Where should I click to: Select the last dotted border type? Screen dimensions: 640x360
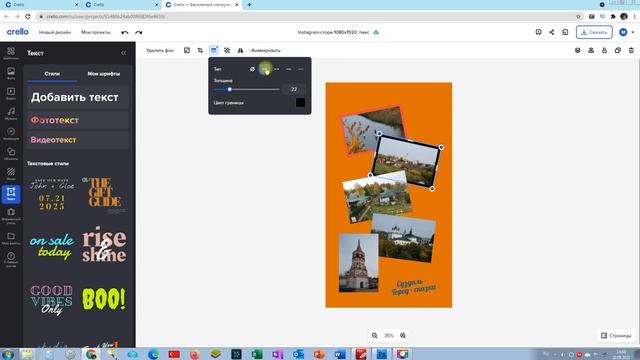point(301,69)
